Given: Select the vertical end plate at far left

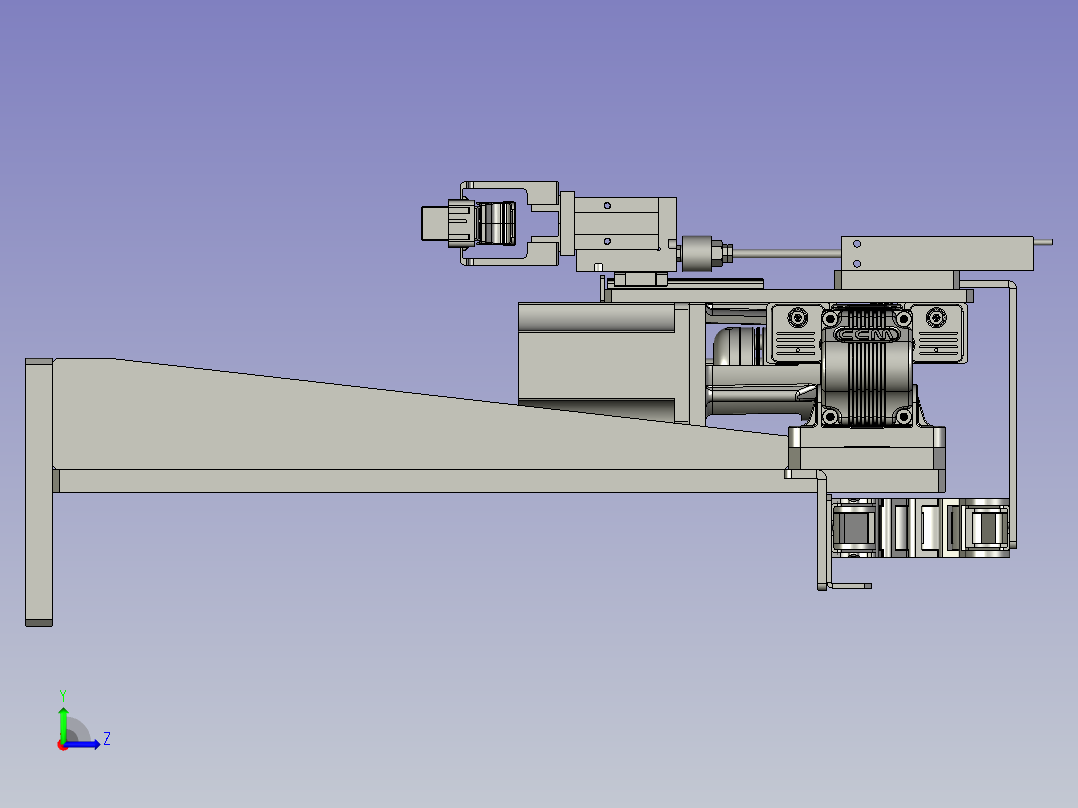Looking at the screenshot, I should [x=39, y=492].
